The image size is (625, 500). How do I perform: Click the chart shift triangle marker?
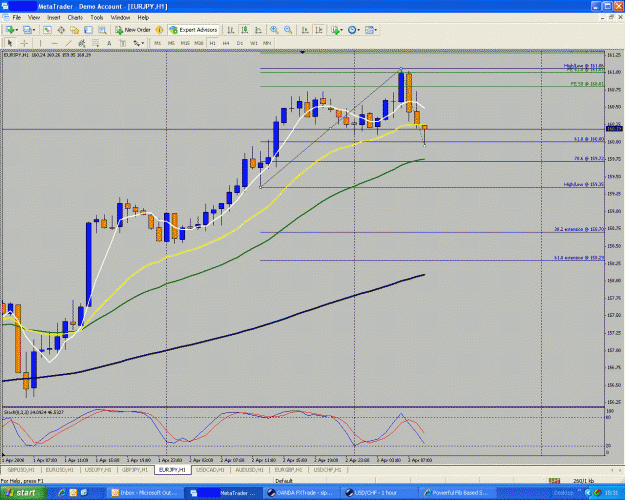303,52
